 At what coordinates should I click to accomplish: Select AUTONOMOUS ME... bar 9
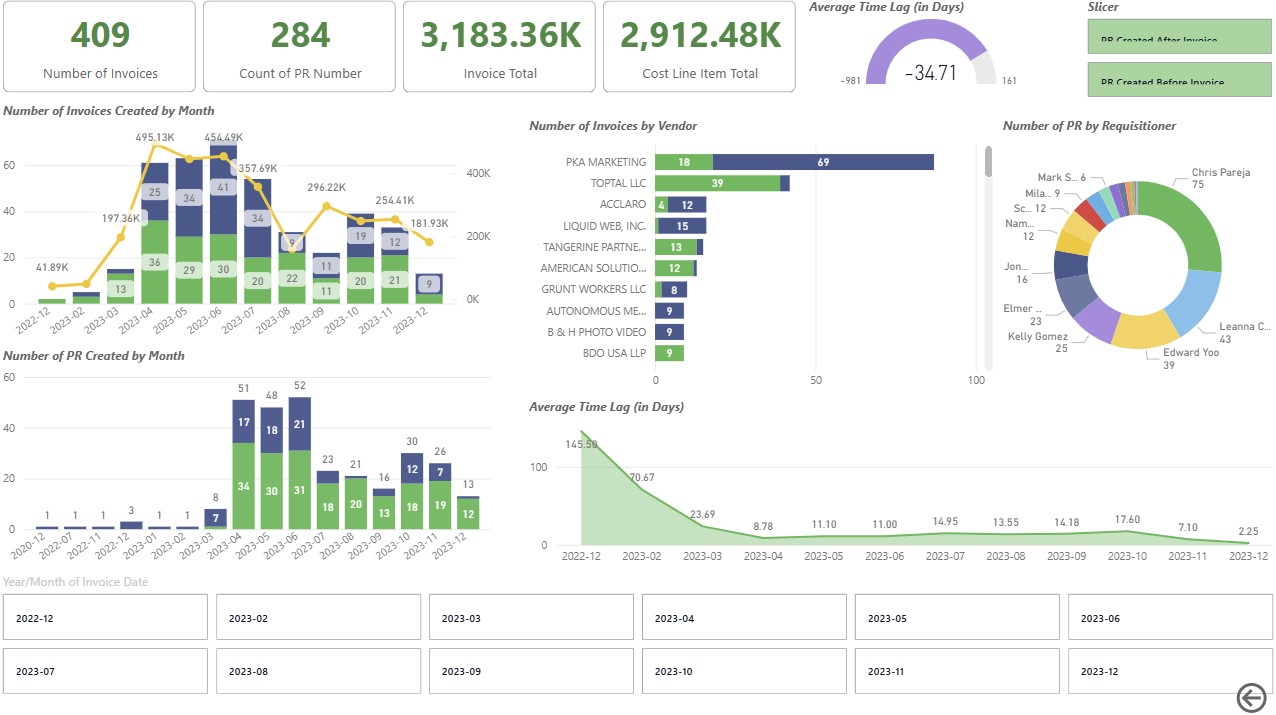click(x=669, y=311)
